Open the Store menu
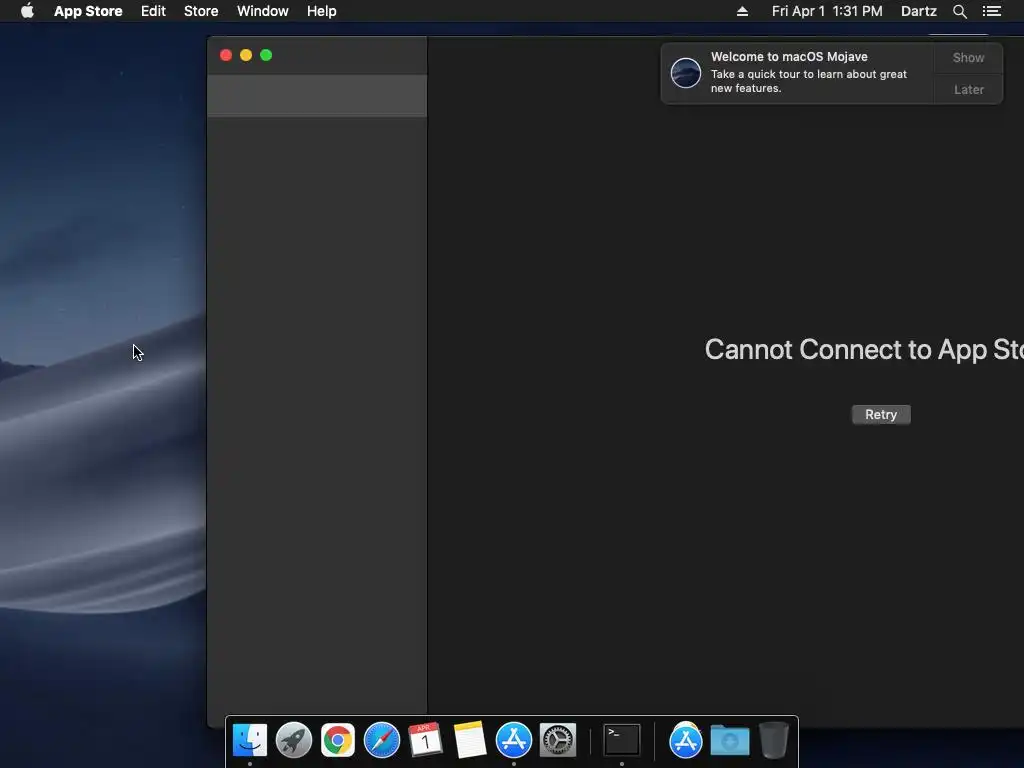 201,11
